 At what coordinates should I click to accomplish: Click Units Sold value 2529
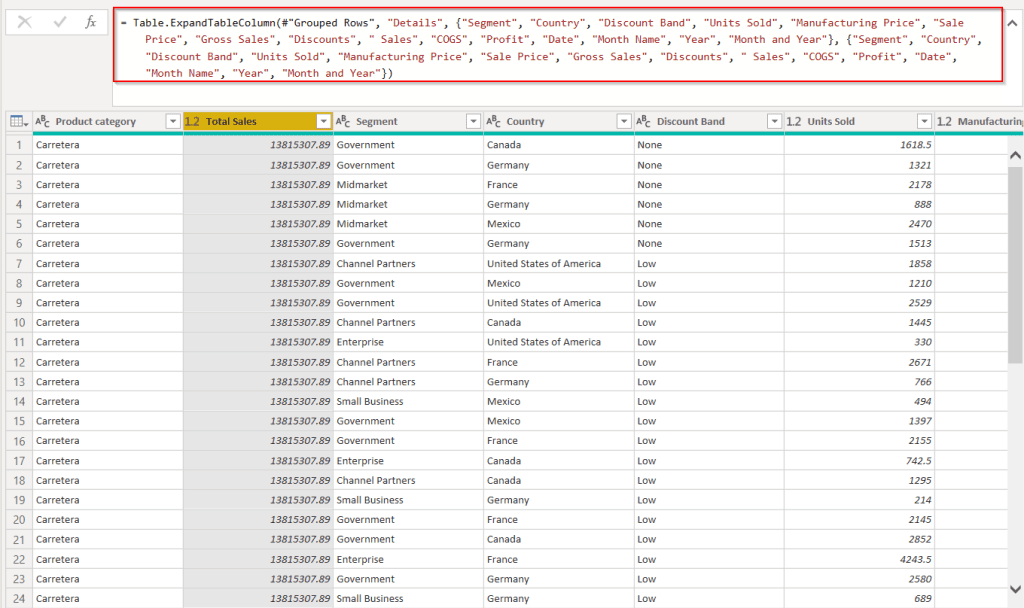click(x=859, y=302)
